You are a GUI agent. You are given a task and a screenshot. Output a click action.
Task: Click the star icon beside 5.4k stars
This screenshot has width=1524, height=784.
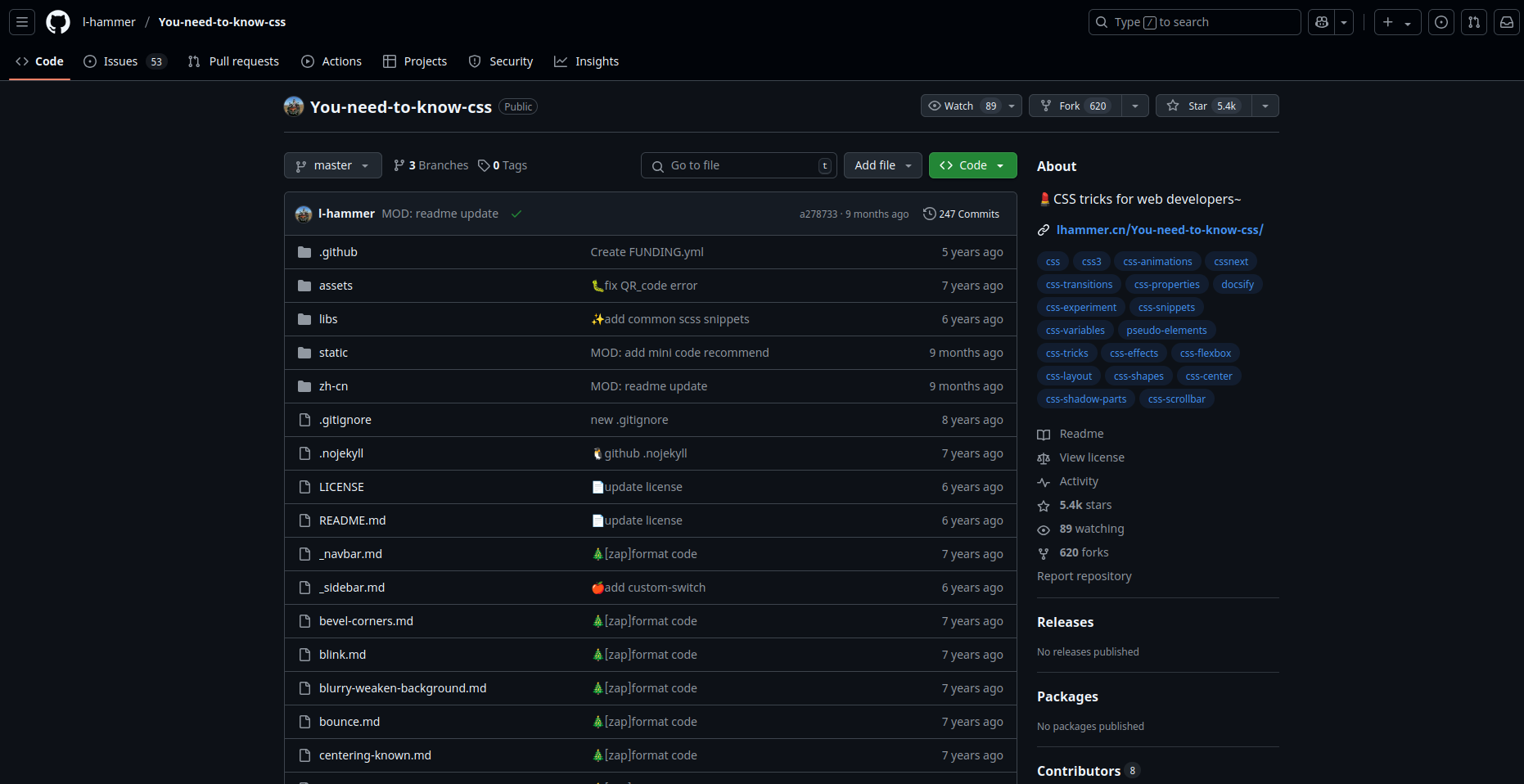1044,506
